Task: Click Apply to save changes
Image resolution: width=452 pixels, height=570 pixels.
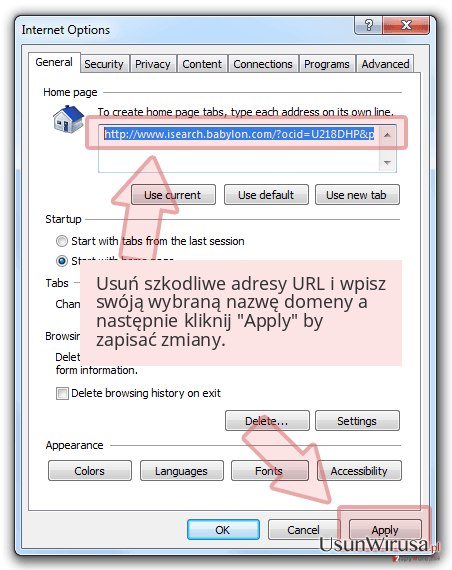Action: 385,530
